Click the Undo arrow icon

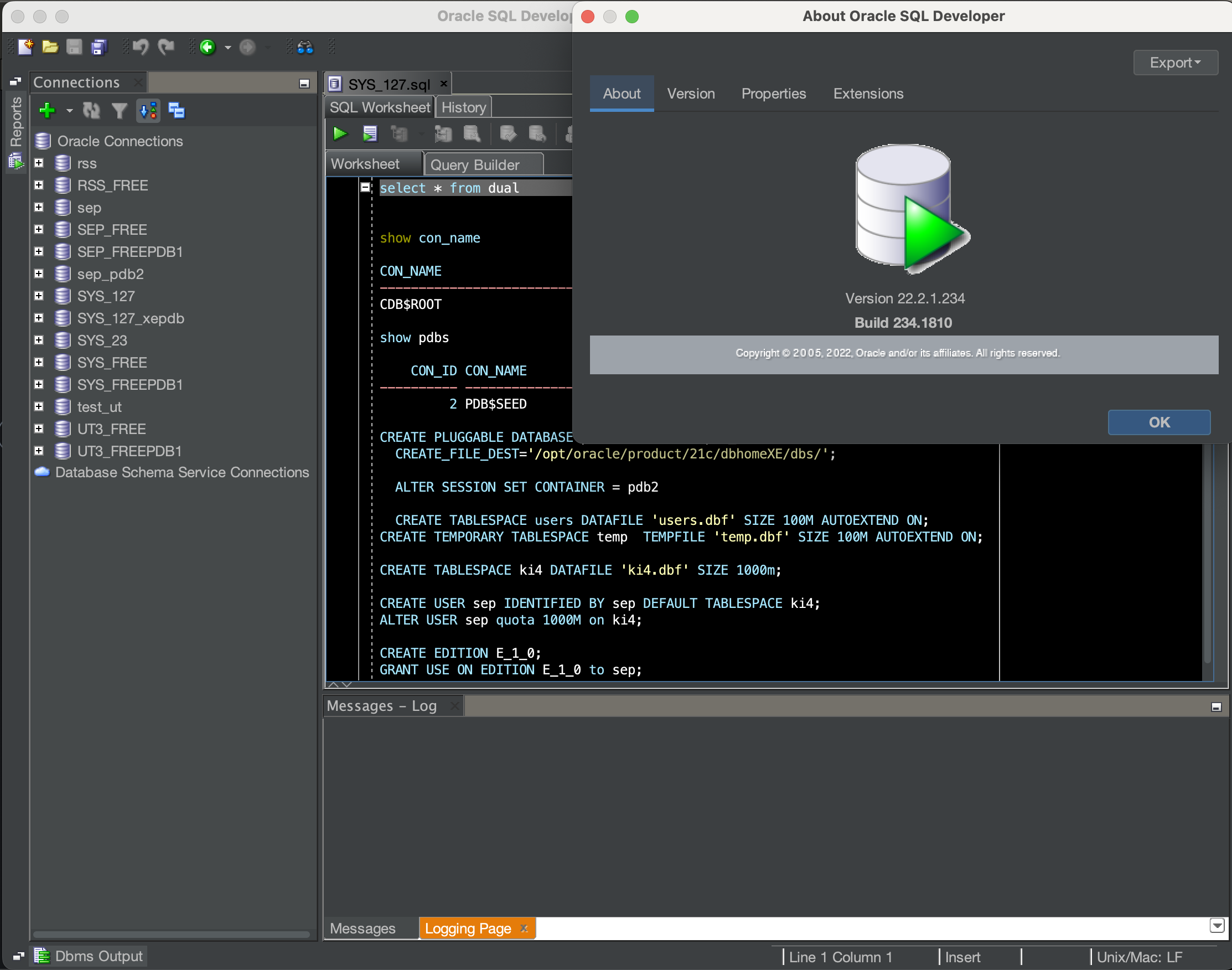141,47
